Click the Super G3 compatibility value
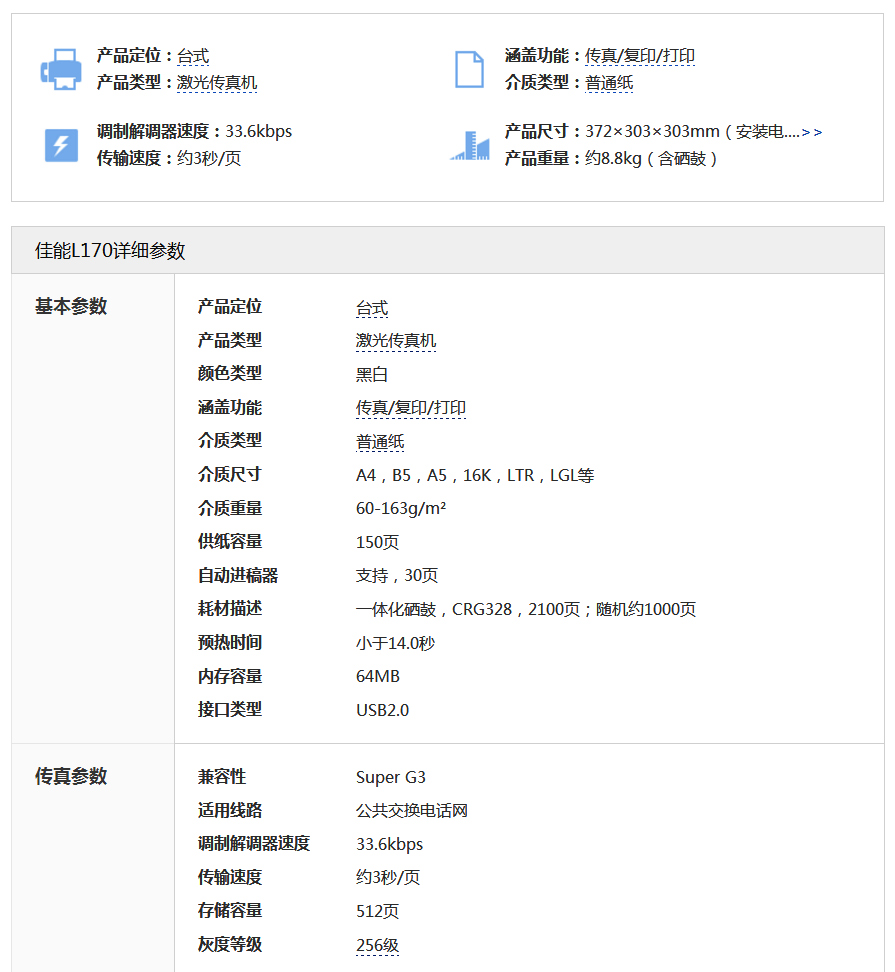895x972 pixels. [390, 777]
